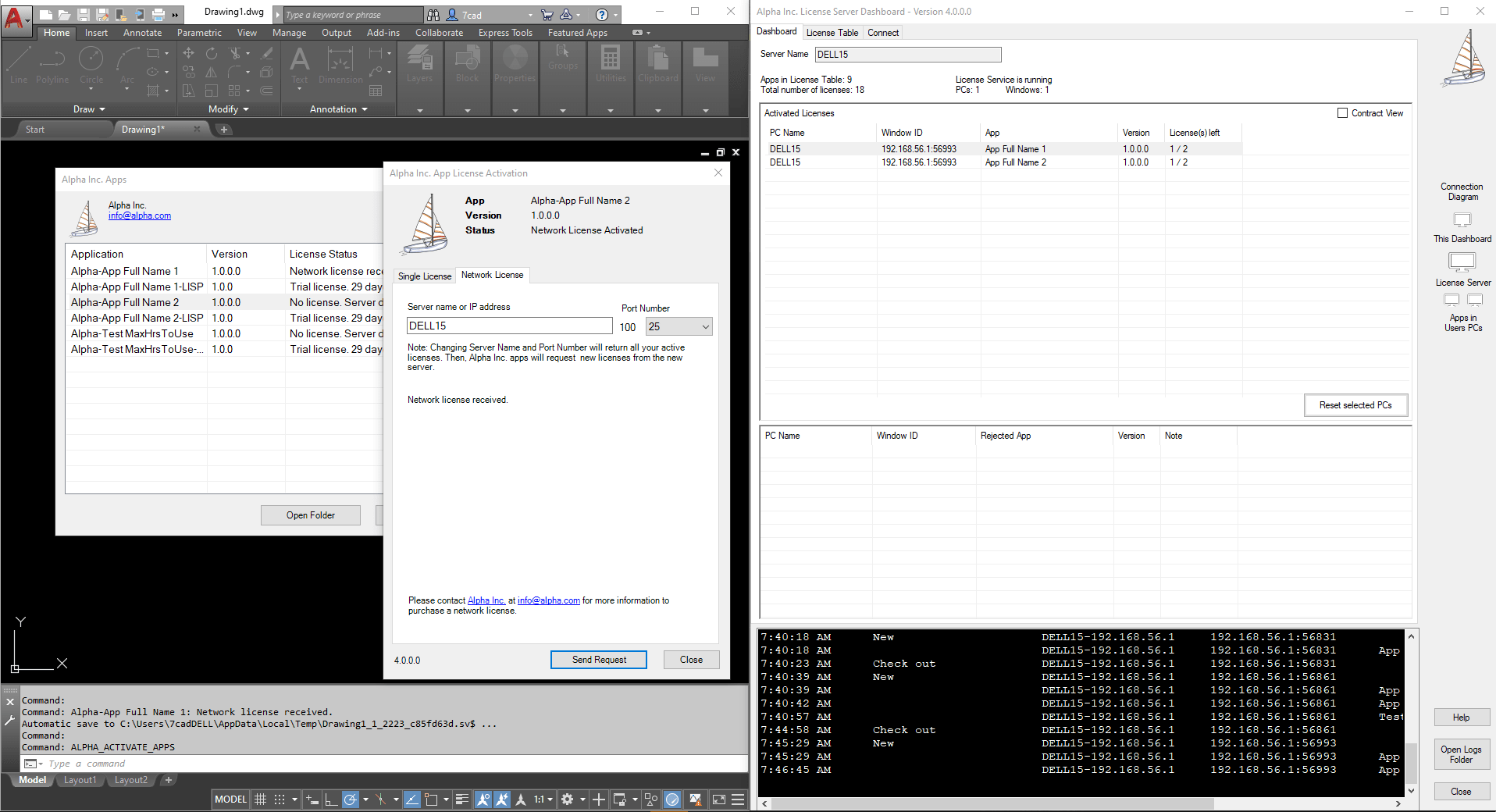This screenshot has width=1496, height=812.
Task: Click the info@alpha.com link in Apps window
Action: click(140, 216)
